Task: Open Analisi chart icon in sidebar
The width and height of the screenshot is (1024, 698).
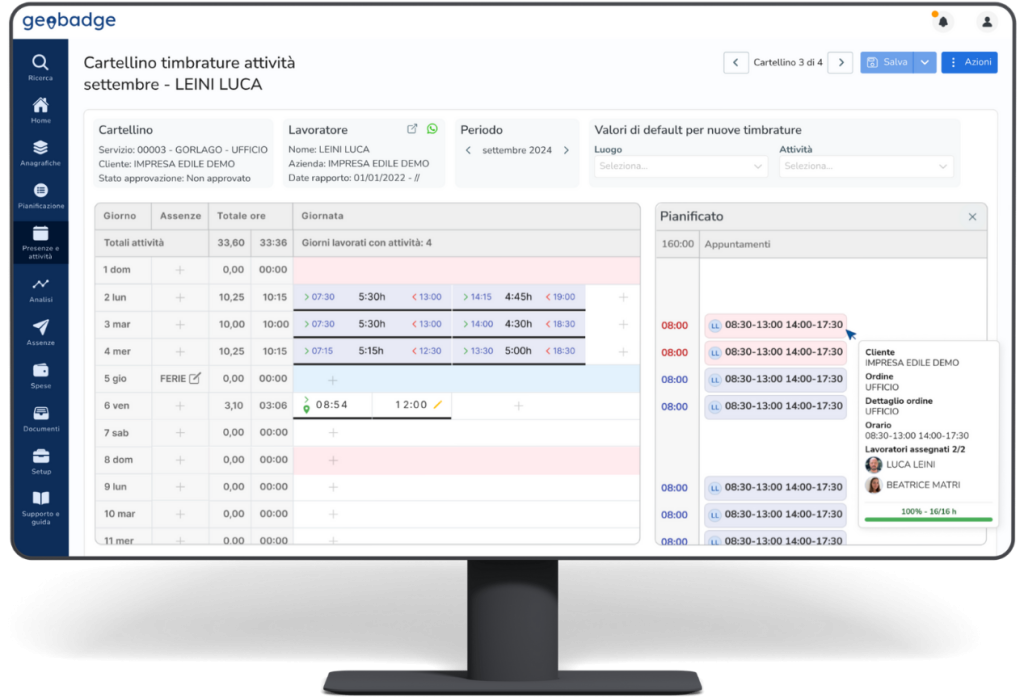Action: point(40,284)
